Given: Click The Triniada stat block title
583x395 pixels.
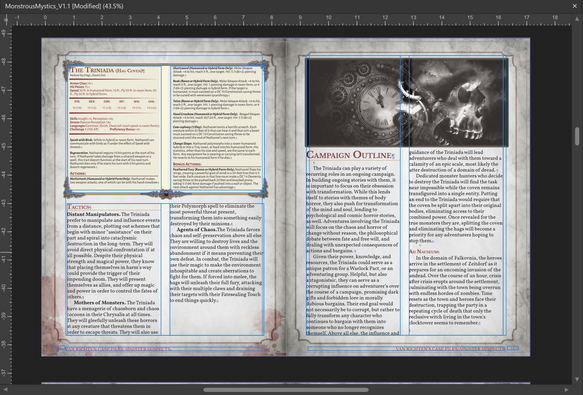Looking at the screenshot, I should 107,70.
